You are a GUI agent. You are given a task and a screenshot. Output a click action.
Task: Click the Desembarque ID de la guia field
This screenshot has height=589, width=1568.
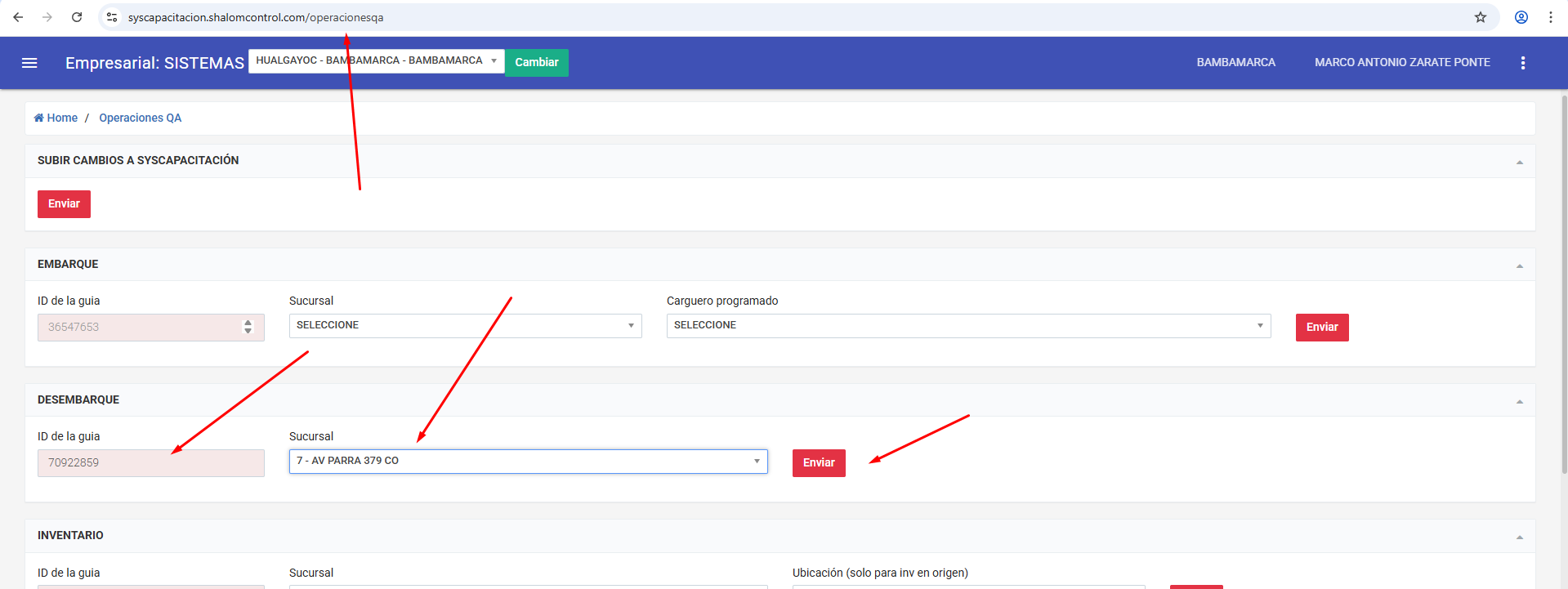(150, 463)
